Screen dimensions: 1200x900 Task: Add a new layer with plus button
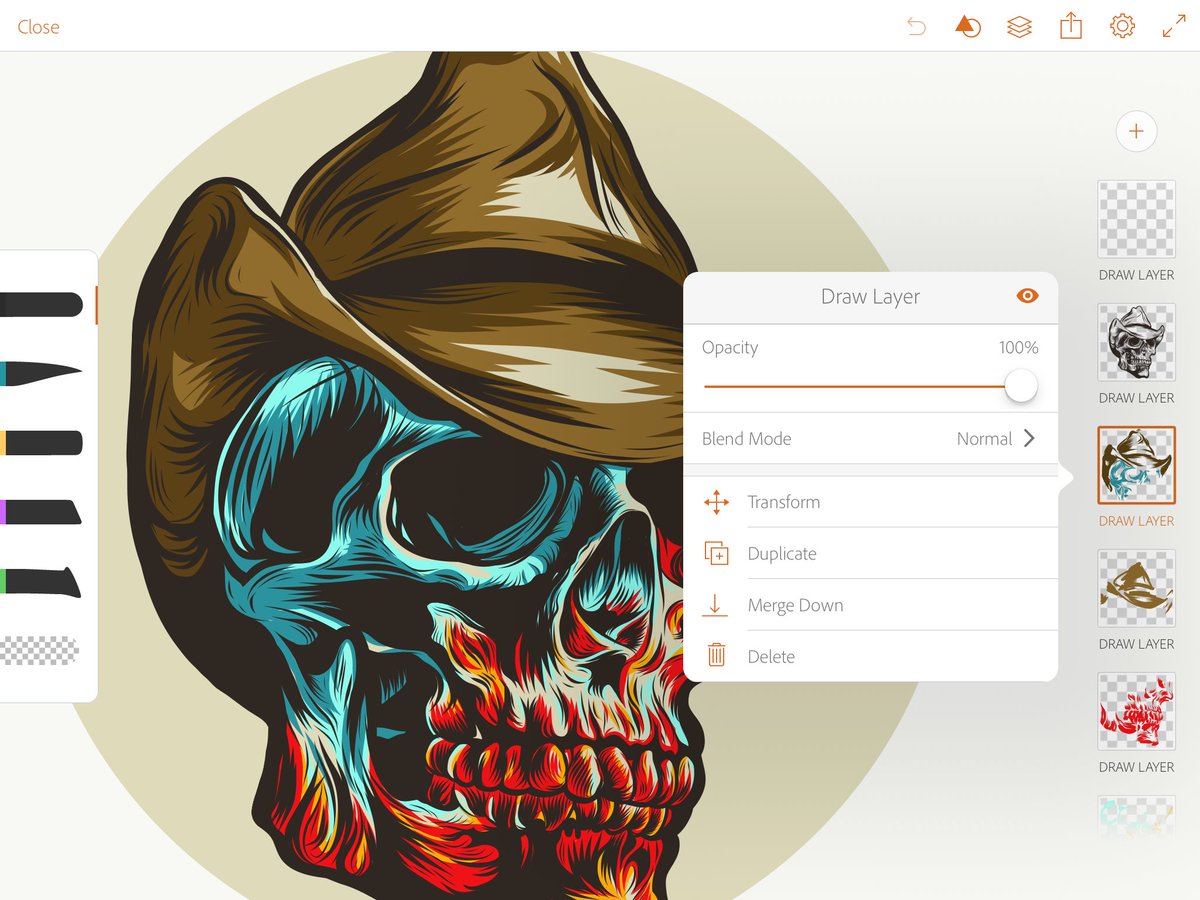point(1136,131)
